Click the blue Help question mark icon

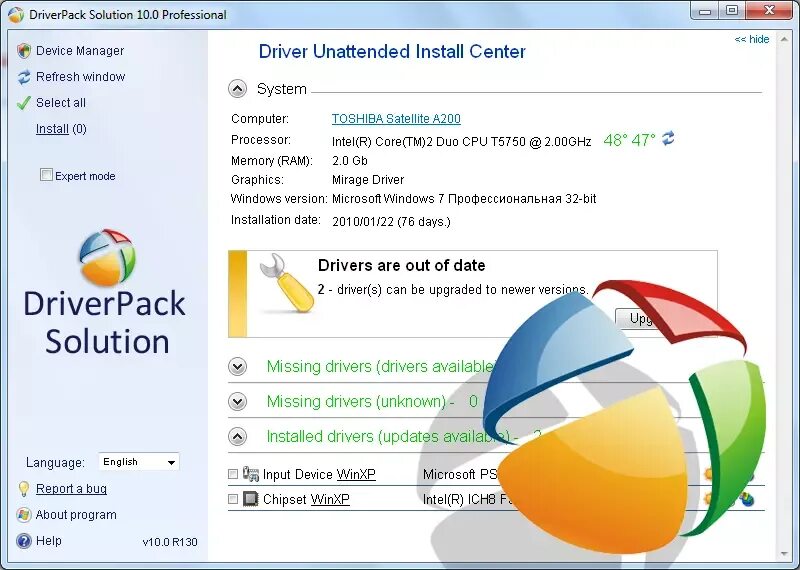(x=23, y=541)
